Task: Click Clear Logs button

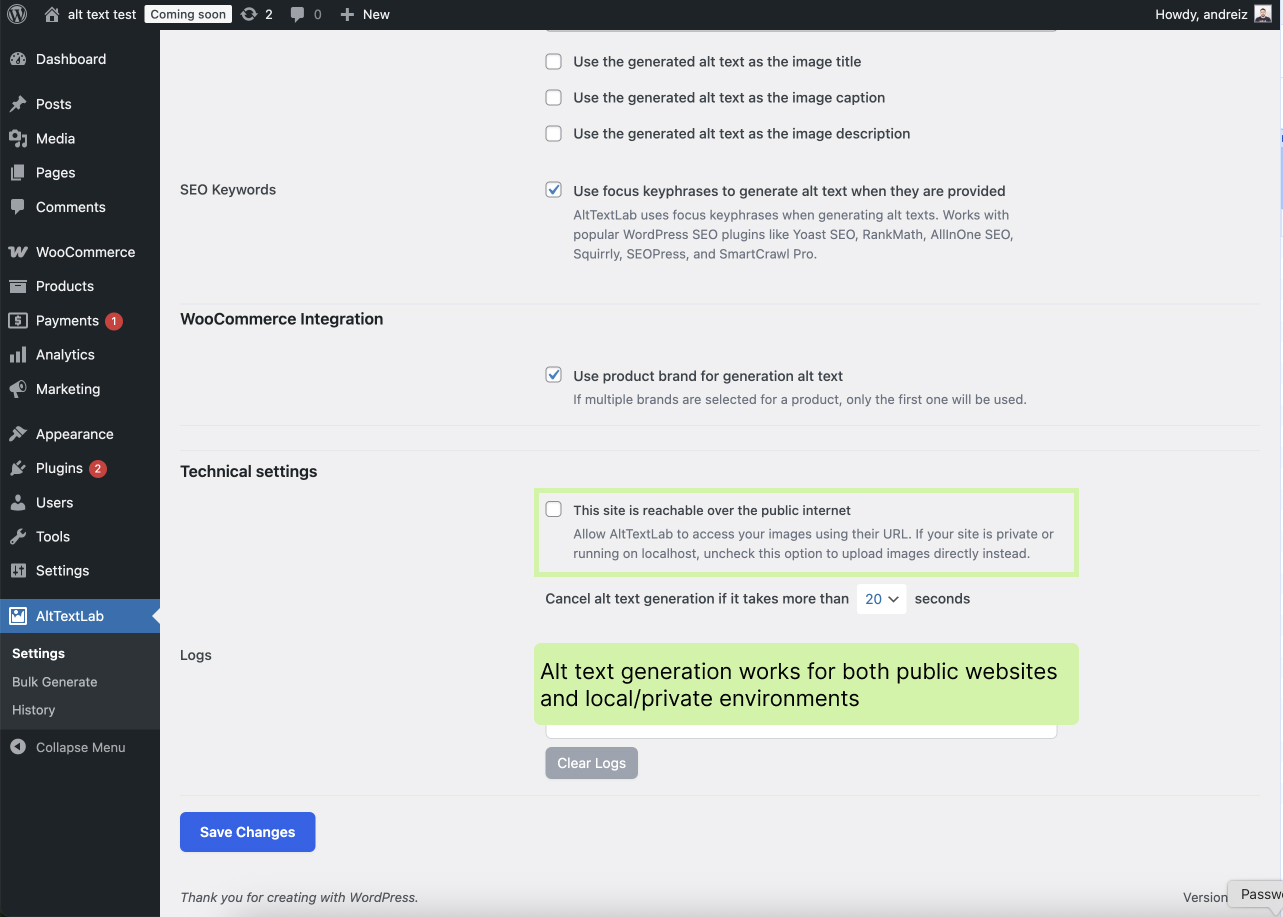Action: pyautogui.click(x=592, y=763)
